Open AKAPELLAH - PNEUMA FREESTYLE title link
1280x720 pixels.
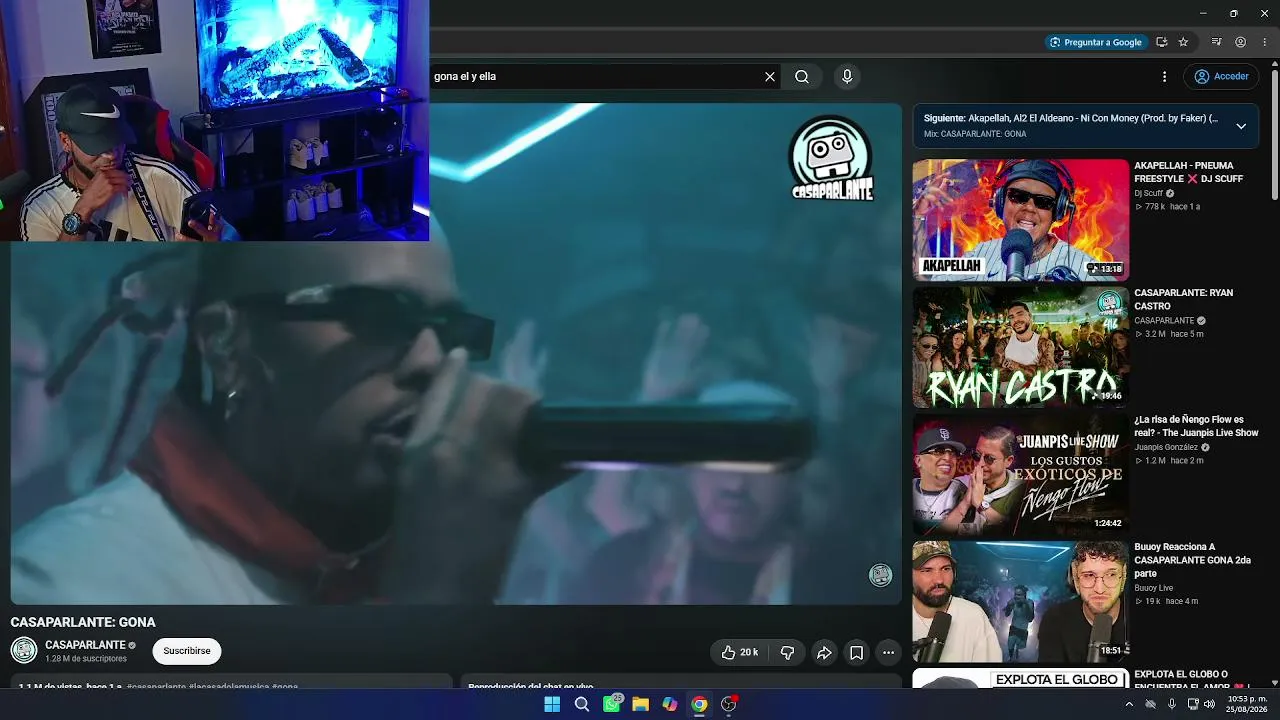1189,172
